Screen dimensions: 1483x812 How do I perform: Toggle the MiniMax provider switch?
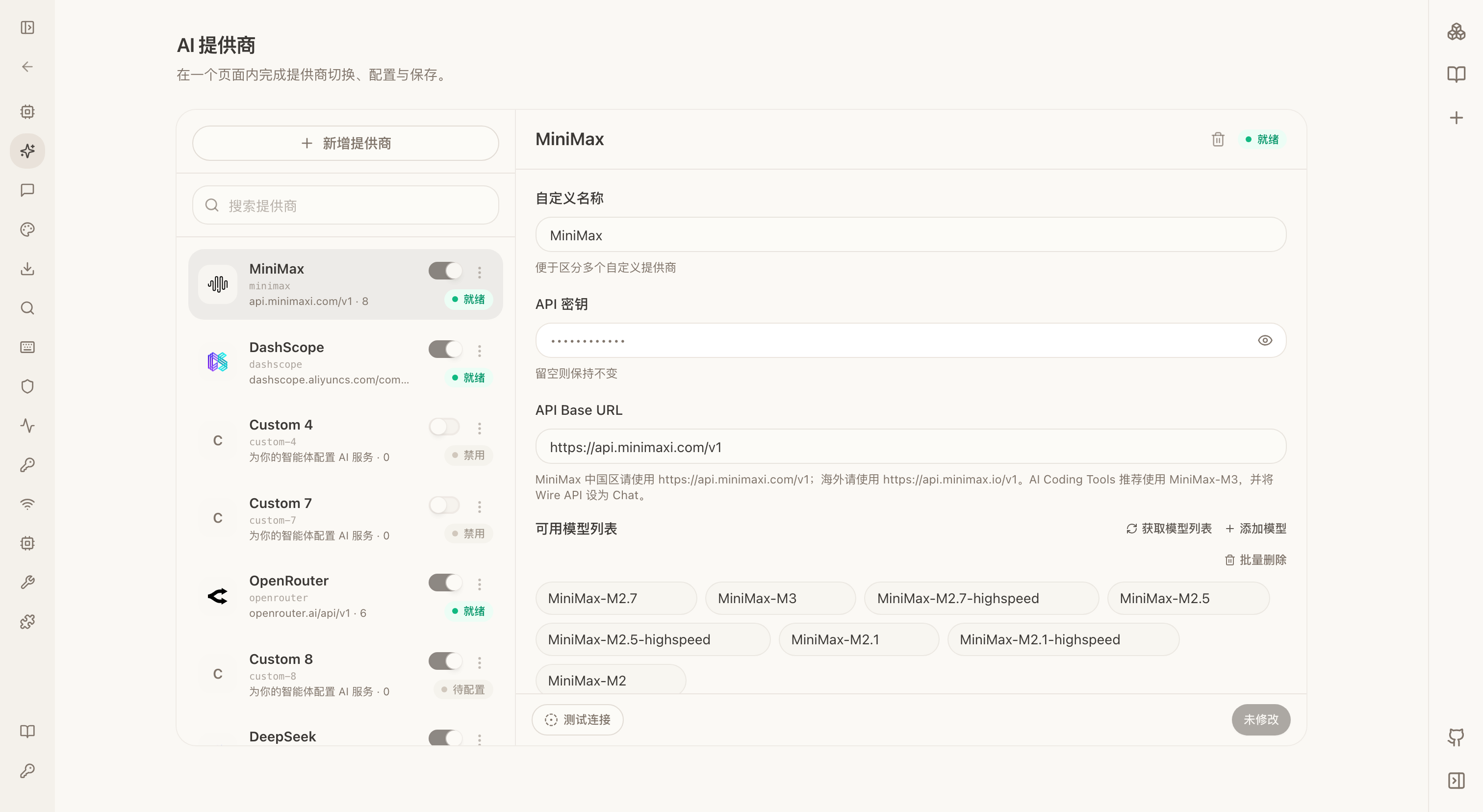tap(444, 271)
